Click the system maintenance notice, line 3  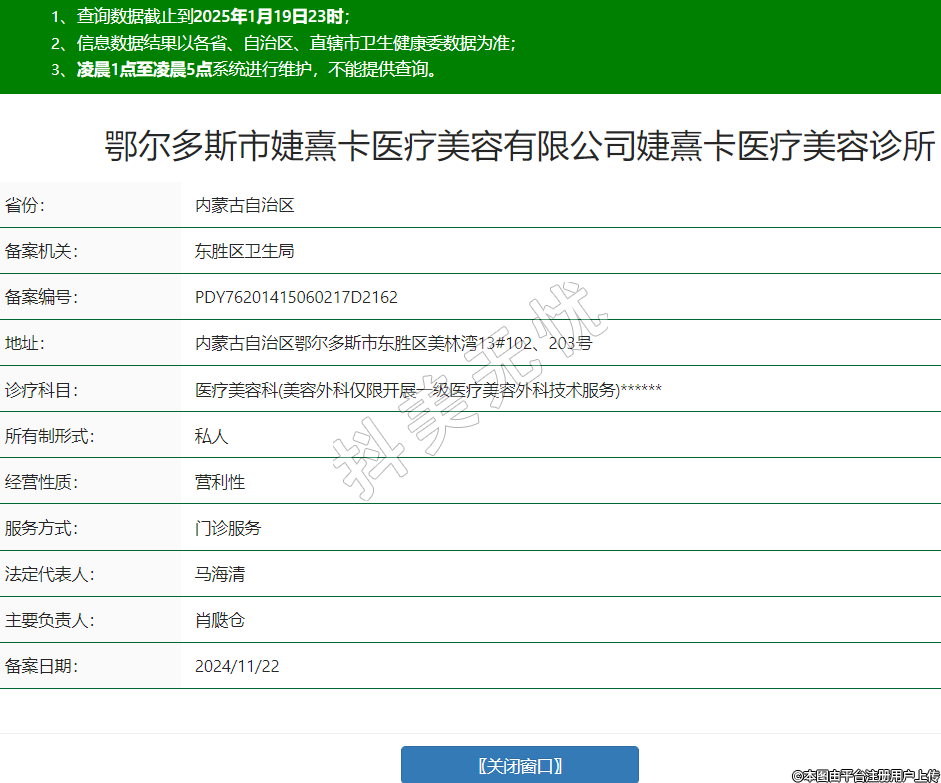pos(245,69)
